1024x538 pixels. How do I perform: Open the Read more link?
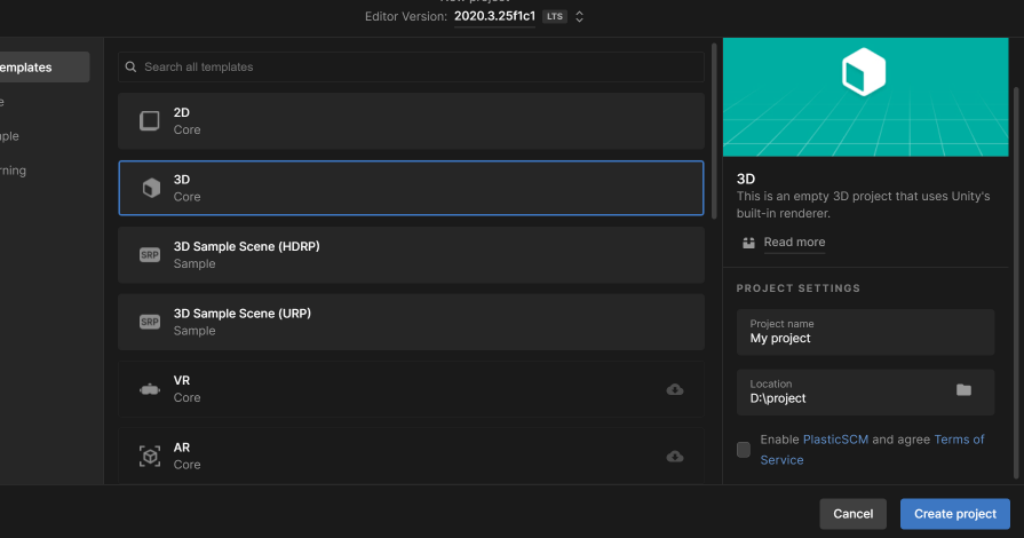(x=794, y=242)
